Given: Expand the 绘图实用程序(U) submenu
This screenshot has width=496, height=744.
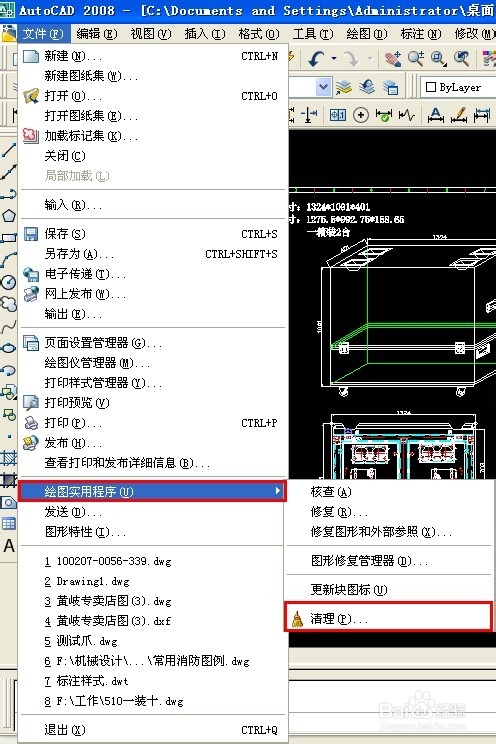Looking at the screenshot, I should [x=153, y=491].
